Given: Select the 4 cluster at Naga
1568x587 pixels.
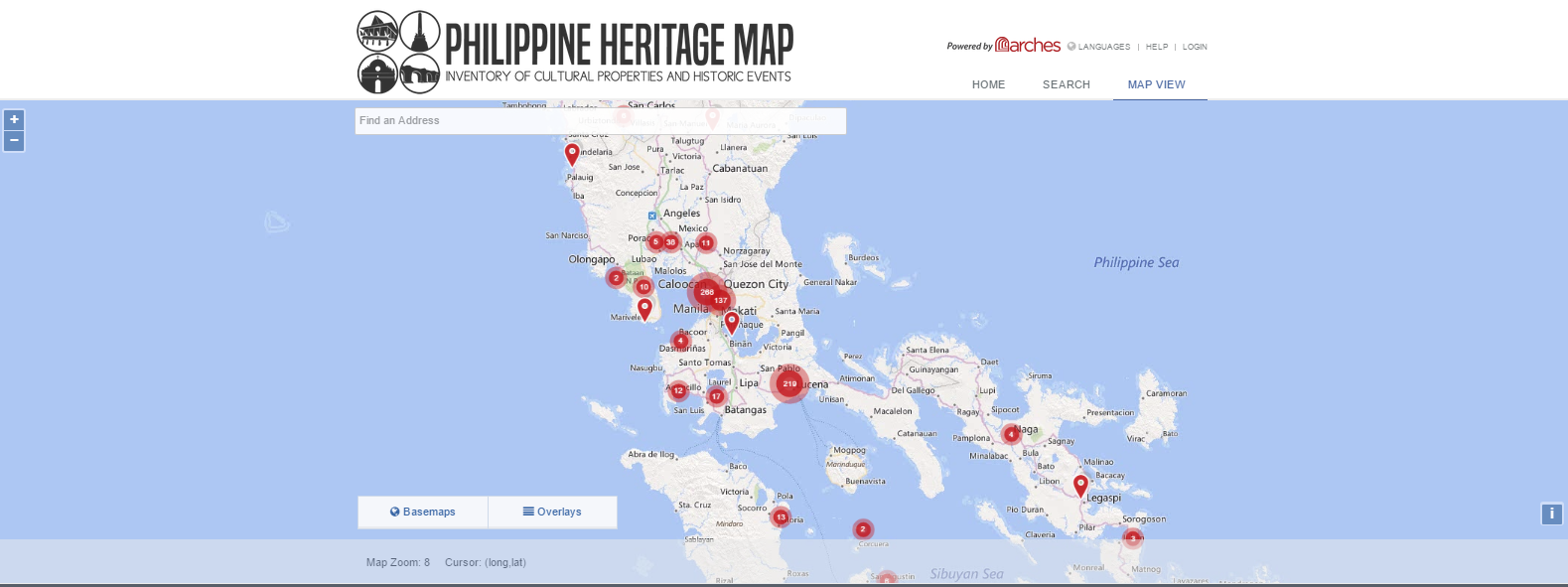Looking at the screenshot, I should (x=1011, y=434).
